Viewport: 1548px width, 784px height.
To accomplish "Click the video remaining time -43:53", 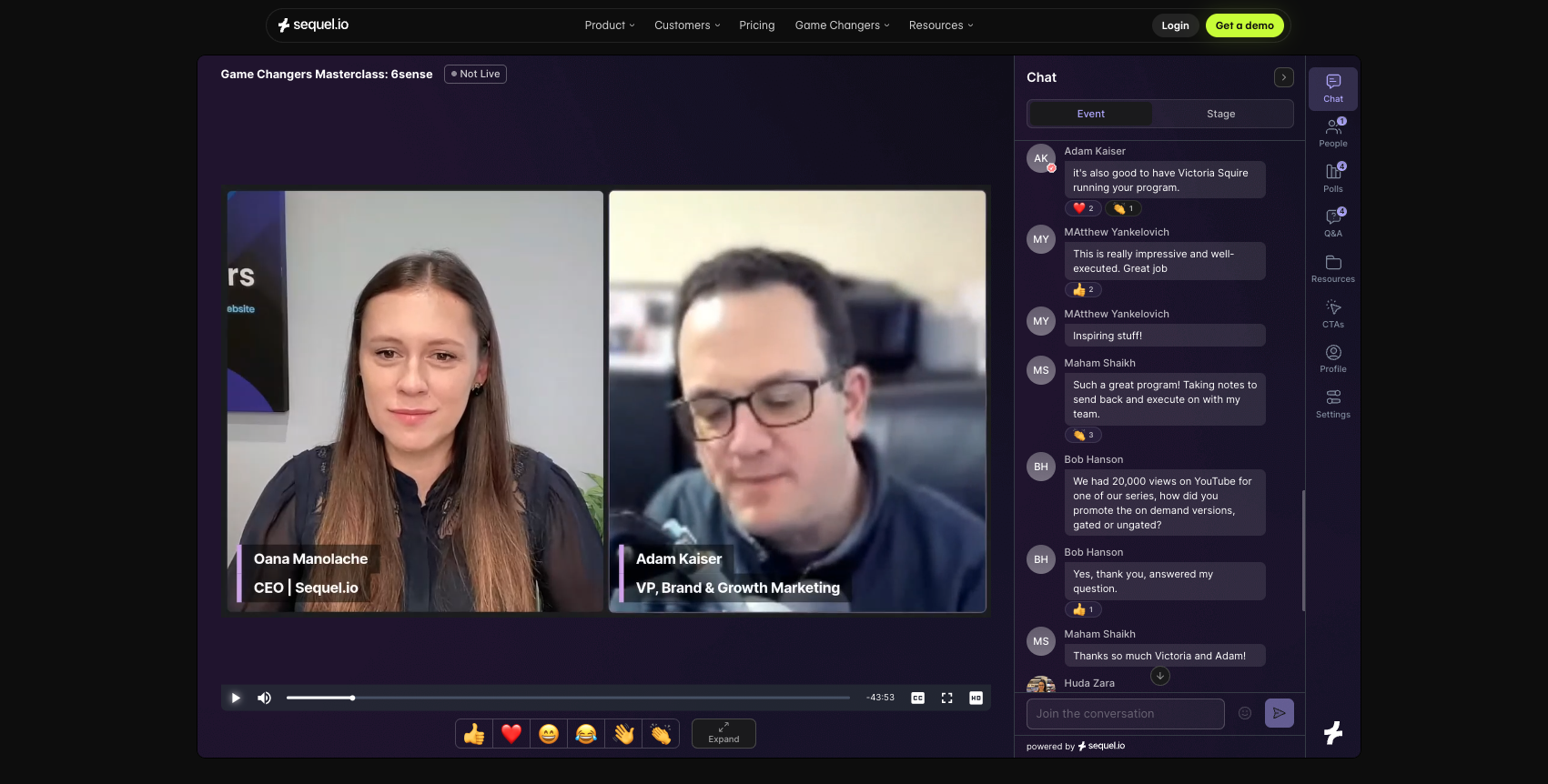I will click(880, 698).
